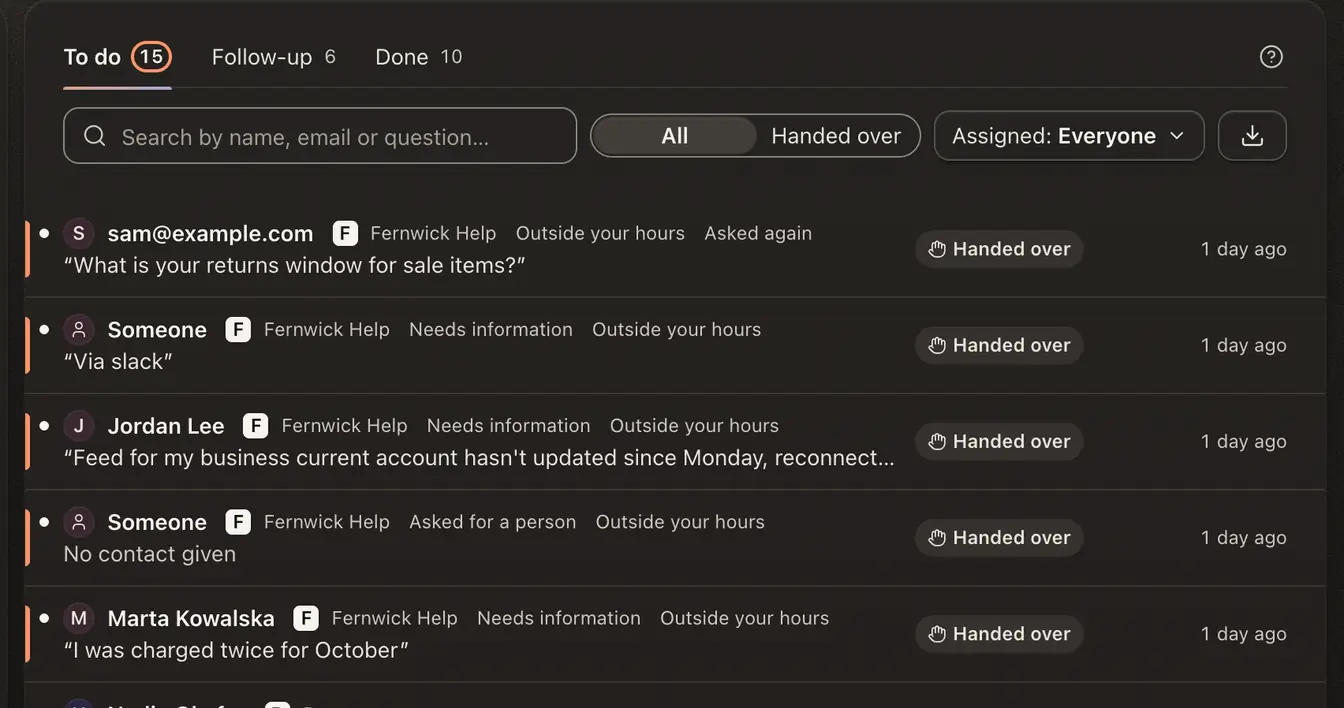Image resolution: width=1344 pixels, height=708 pixels.
Task: Click the sam@example.com sender name
Action: pos(210,234)
